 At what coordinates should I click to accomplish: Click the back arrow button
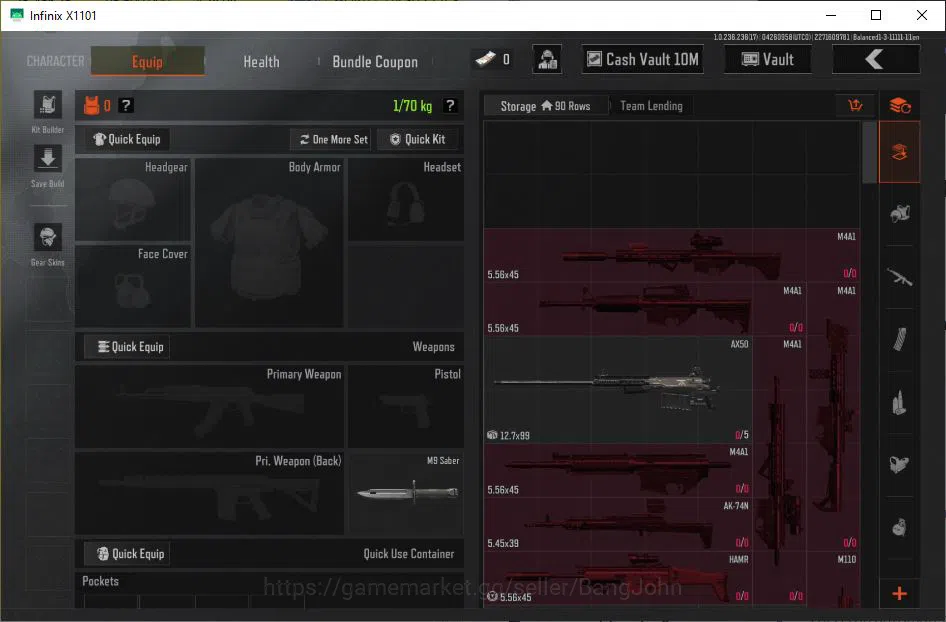click(x=876, y=60)
